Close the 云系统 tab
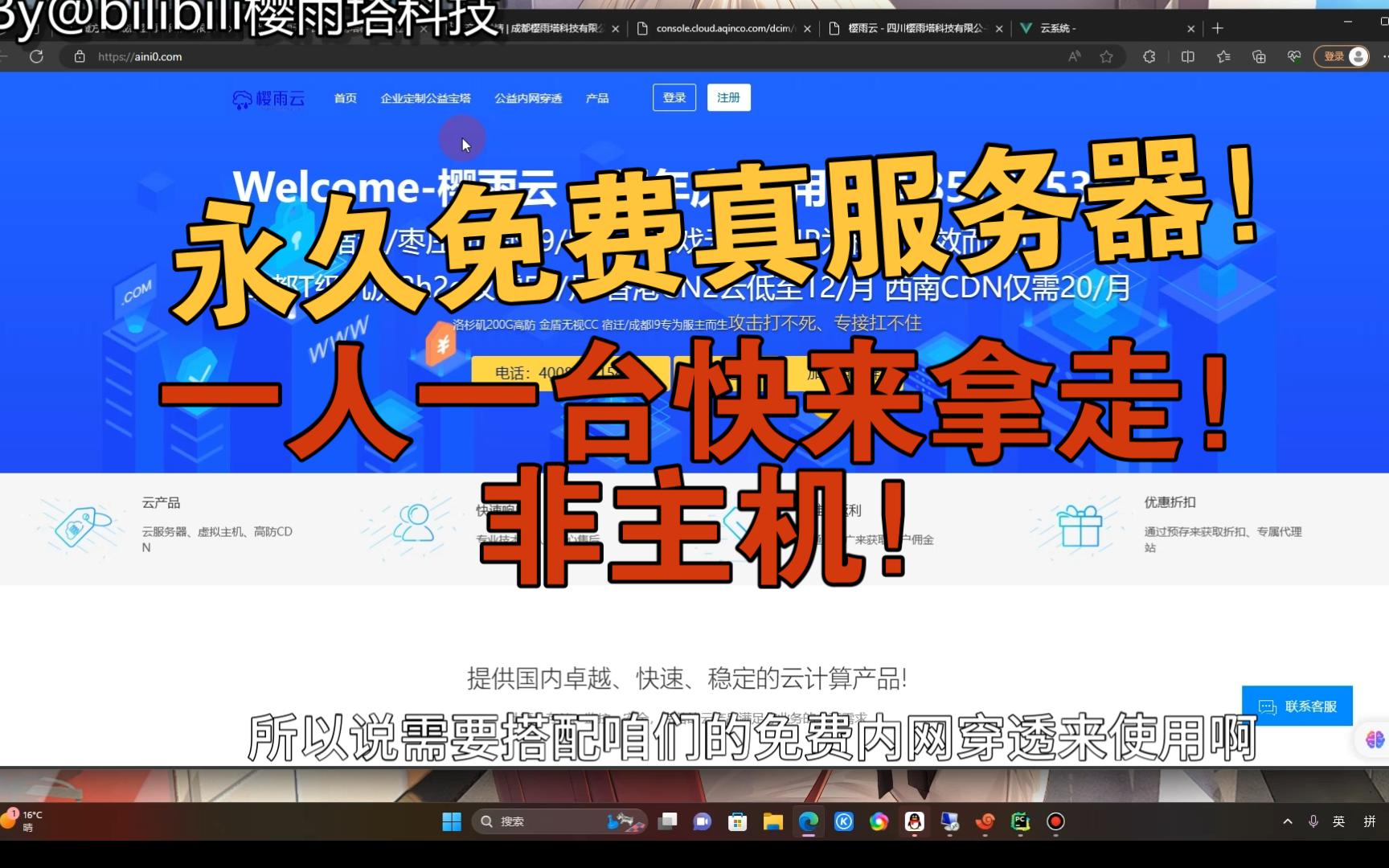Viewport: 1389px width, 868px height. coord(1191,28)
